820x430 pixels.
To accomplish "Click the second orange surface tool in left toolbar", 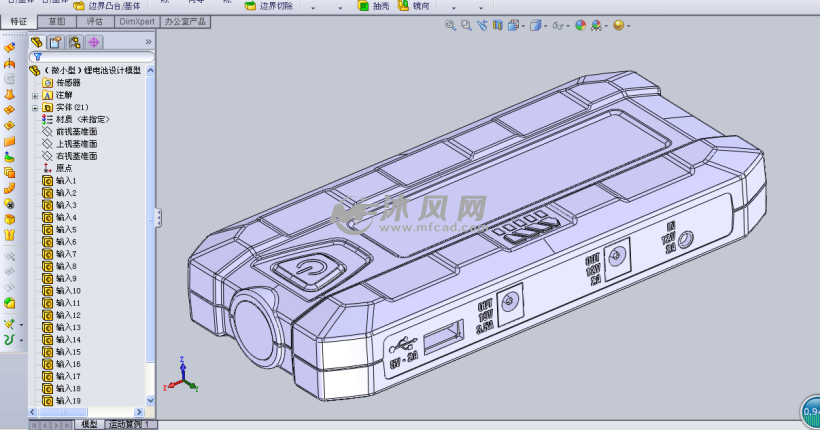I will 9,64.
